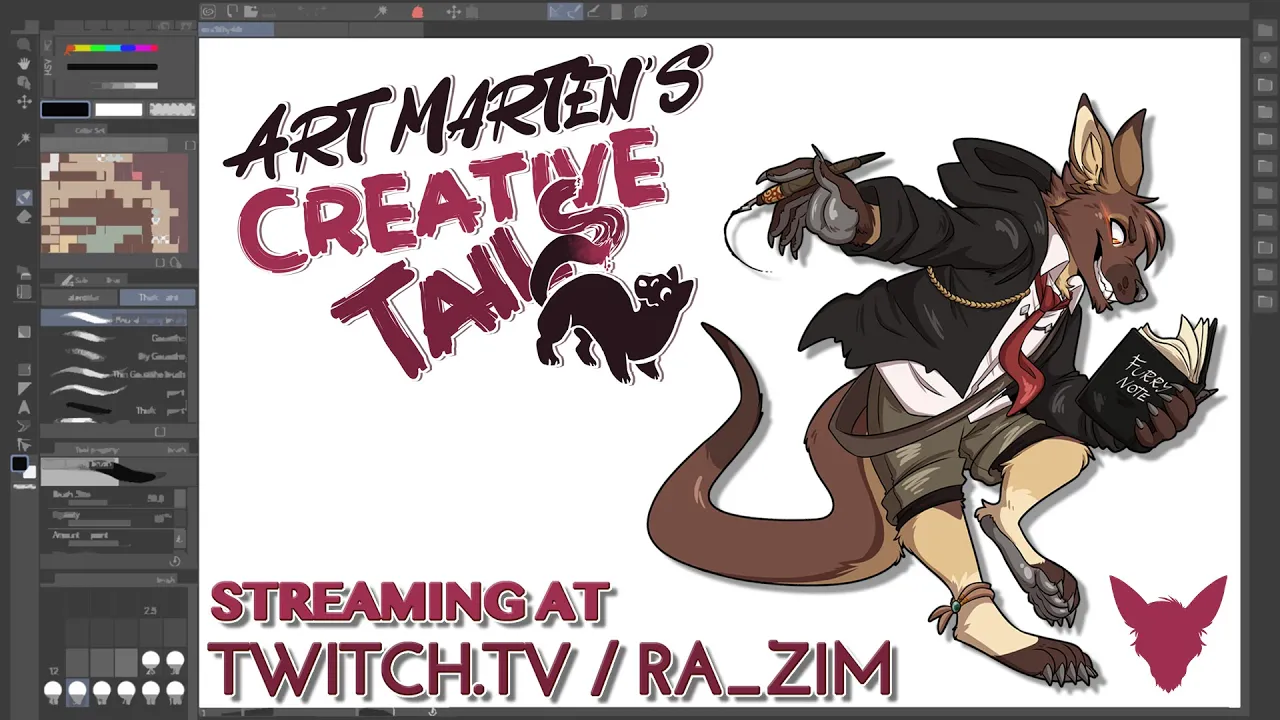Select the open canvas document tab
The height and width of the screenshot is (720, 1280).
pyautogui.click(x=236, y=30)
